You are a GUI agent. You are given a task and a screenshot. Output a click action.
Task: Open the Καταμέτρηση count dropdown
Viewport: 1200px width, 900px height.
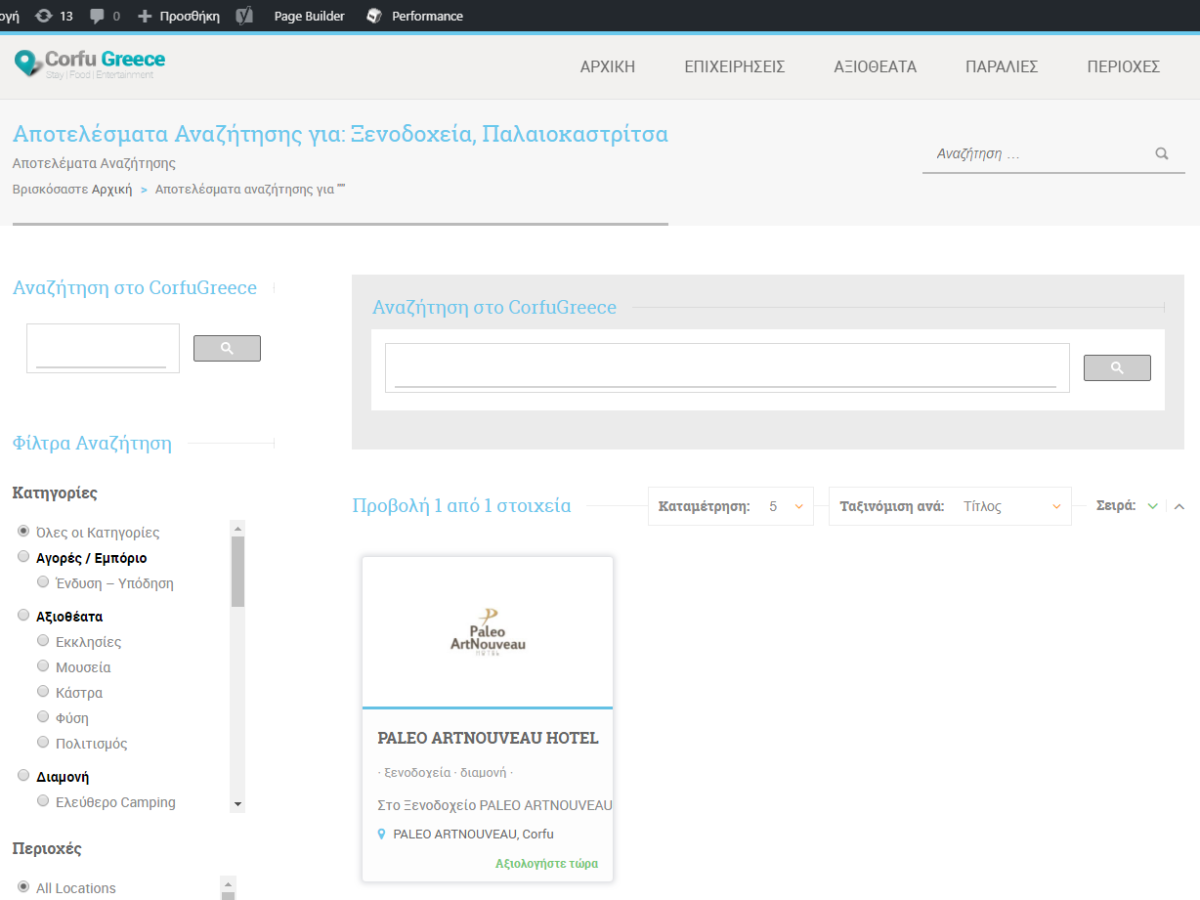click(731, 506)
